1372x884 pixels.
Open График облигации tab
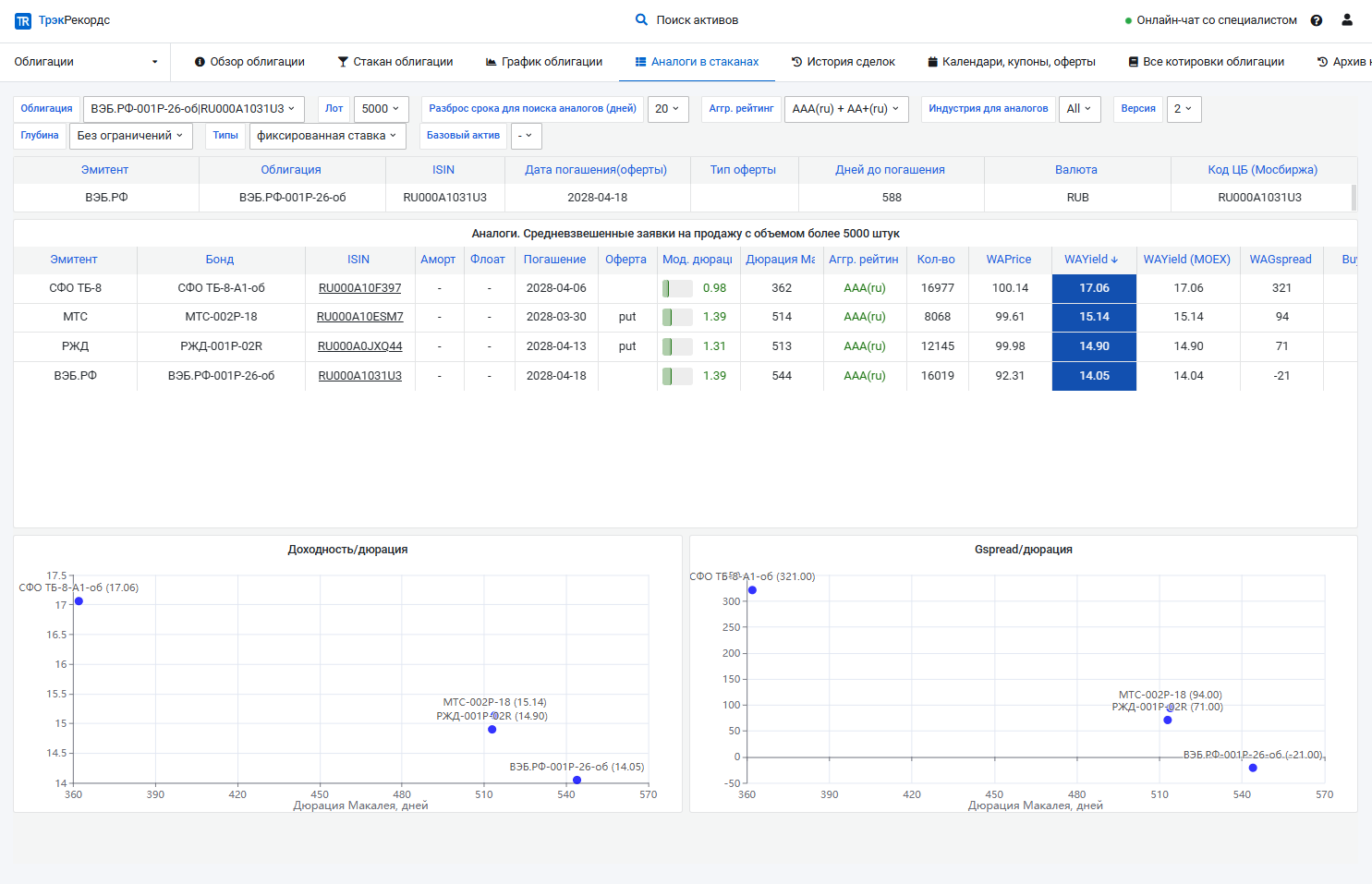pos(544,62)
